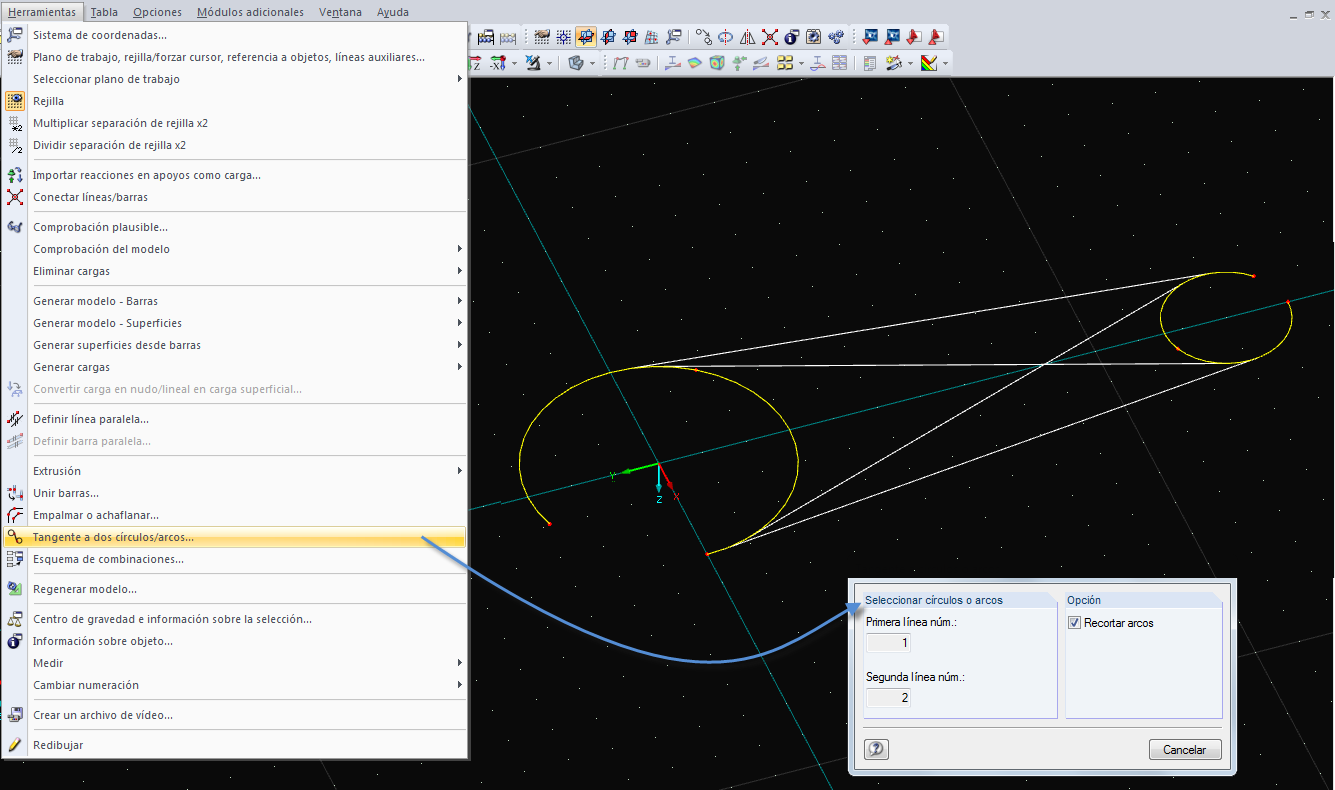1335x790 pixels.
Task: Click the rotate tool icon in toolbar
Action: pyautogui.click(x=725, y=37)
